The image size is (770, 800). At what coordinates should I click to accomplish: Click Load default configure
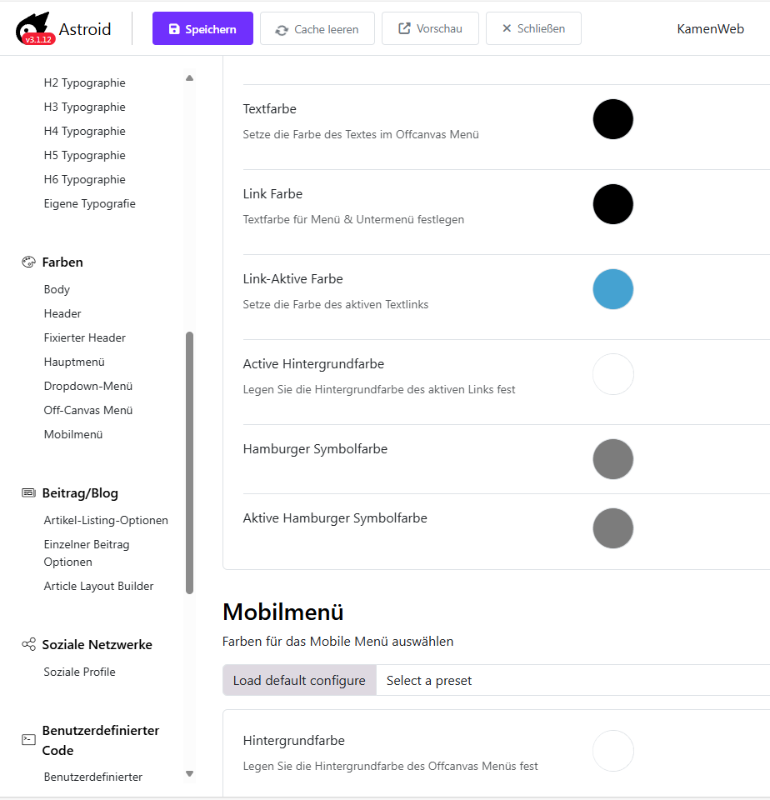(300, 680)
